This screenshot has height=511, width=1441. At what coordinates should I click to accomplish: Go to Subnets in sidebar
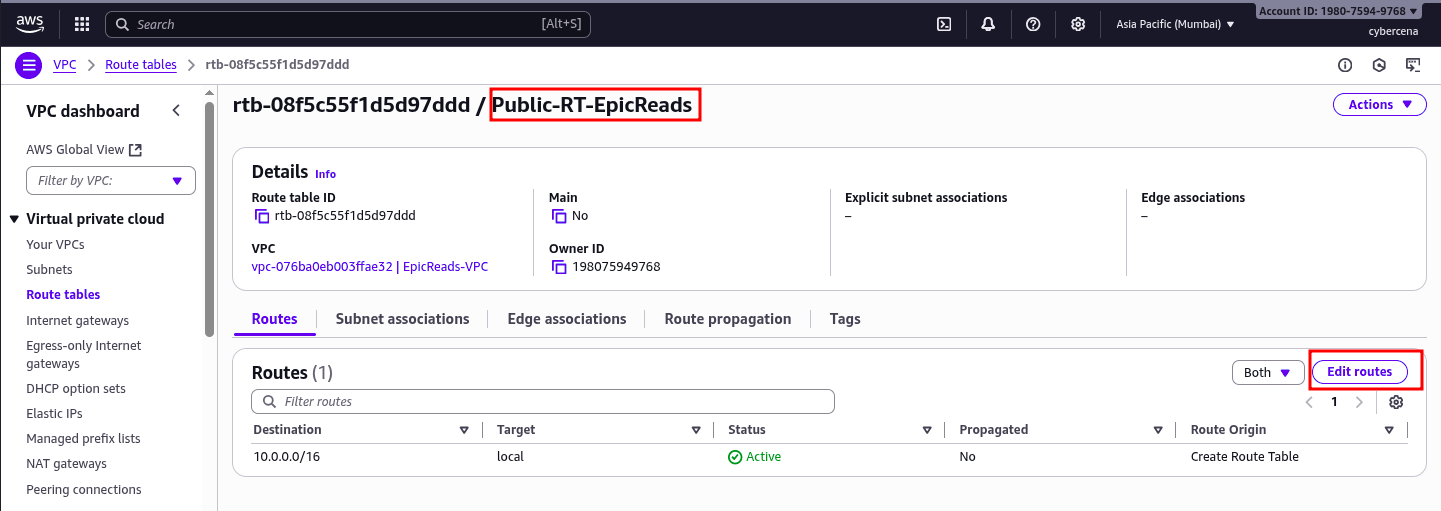49,270
